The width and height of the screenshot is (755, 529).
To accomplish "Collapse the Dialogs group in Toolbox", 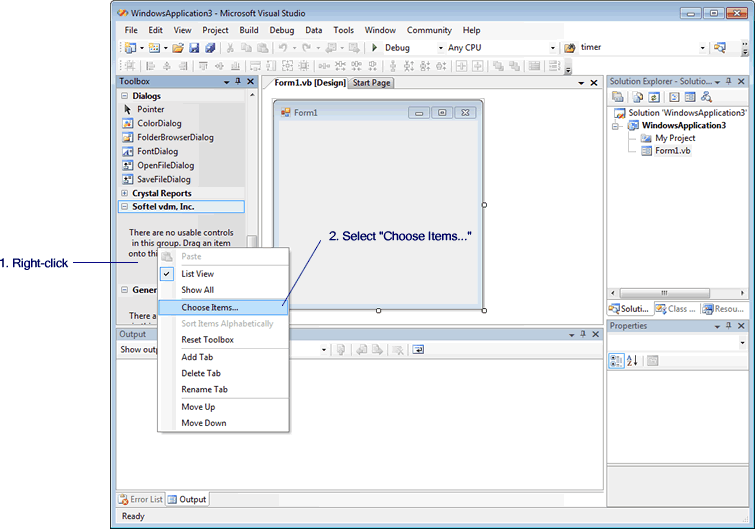I will coord(124,96).
